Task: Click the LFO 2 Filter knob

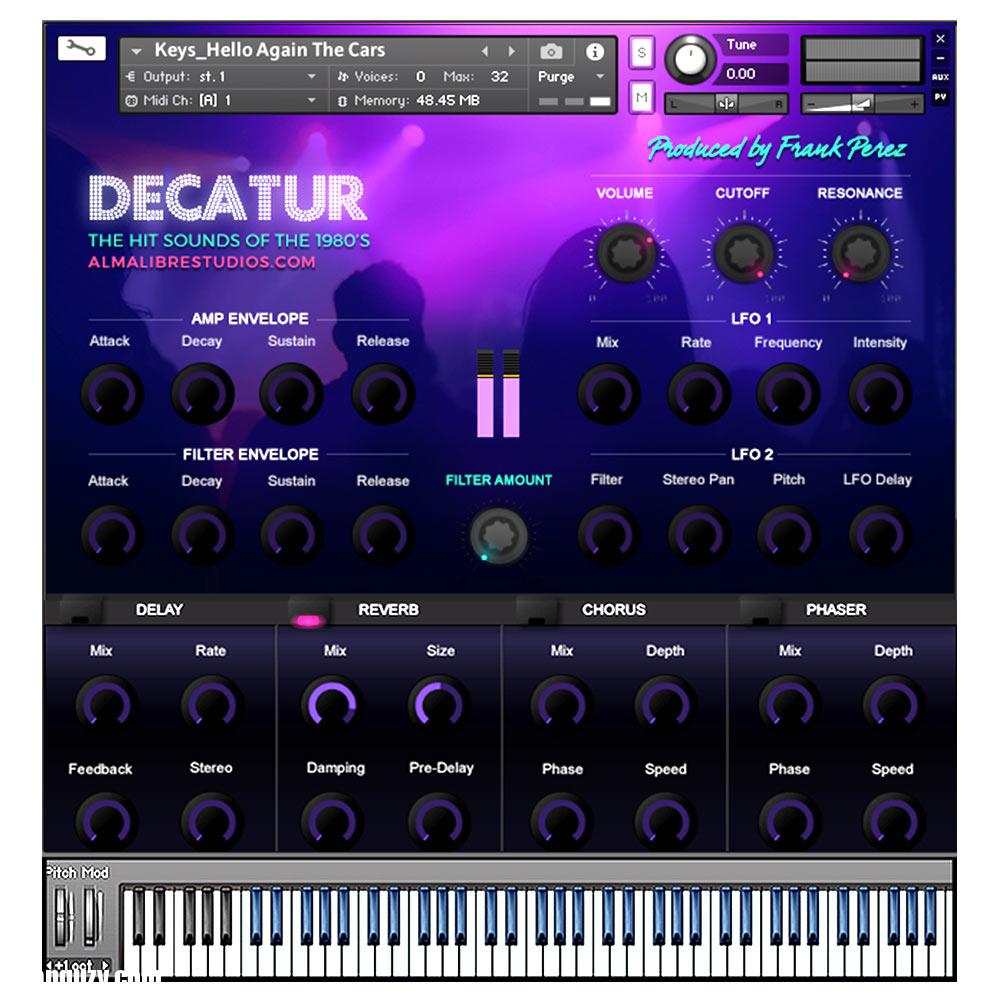Action: 608,535
